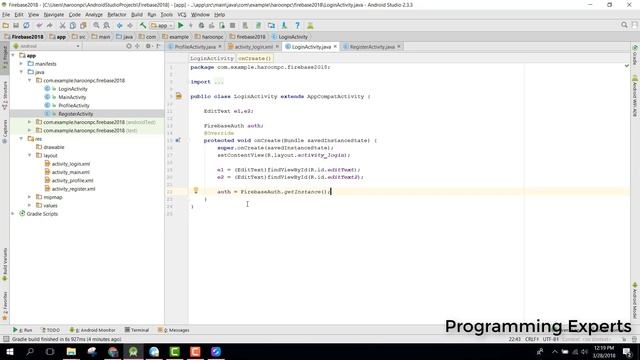Click the green Run app button

(180, 25)
